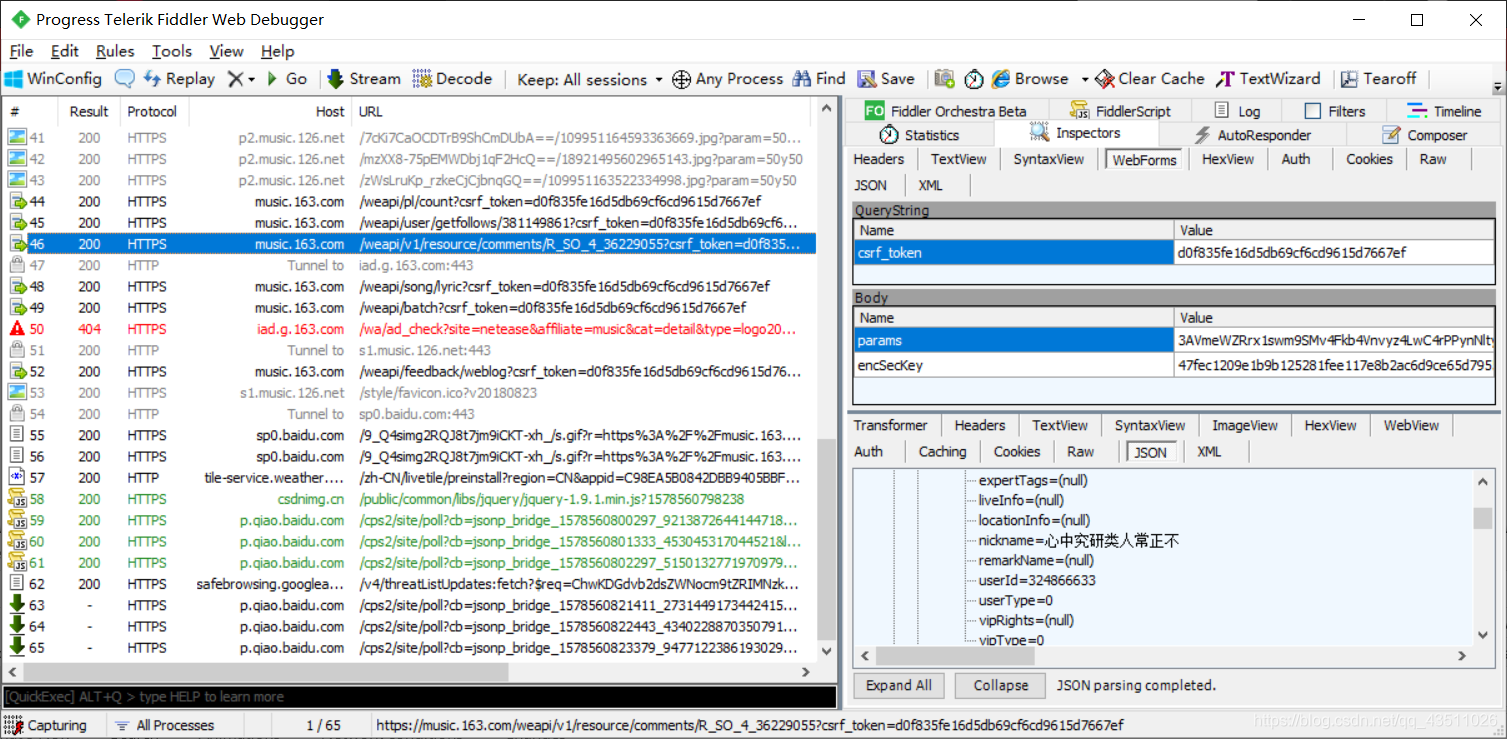
Task: Replay the selected session
Action: pos(180,78)
